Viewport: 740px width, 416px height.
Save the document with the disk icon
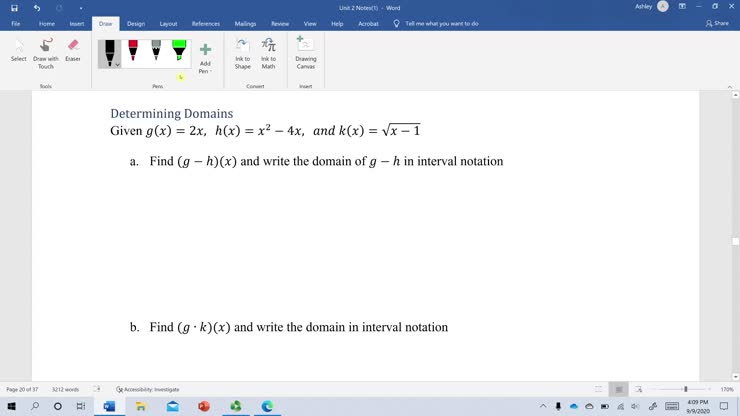14,7
